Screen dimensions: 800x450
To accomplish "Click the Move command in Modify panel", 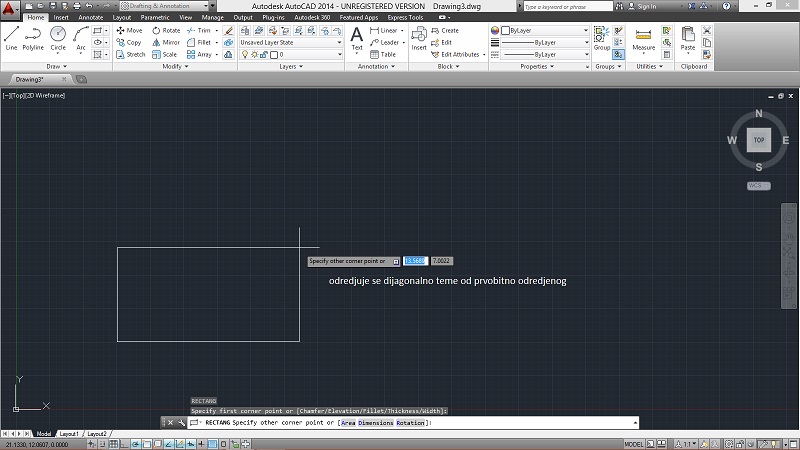I will click(x=128, y=30).
